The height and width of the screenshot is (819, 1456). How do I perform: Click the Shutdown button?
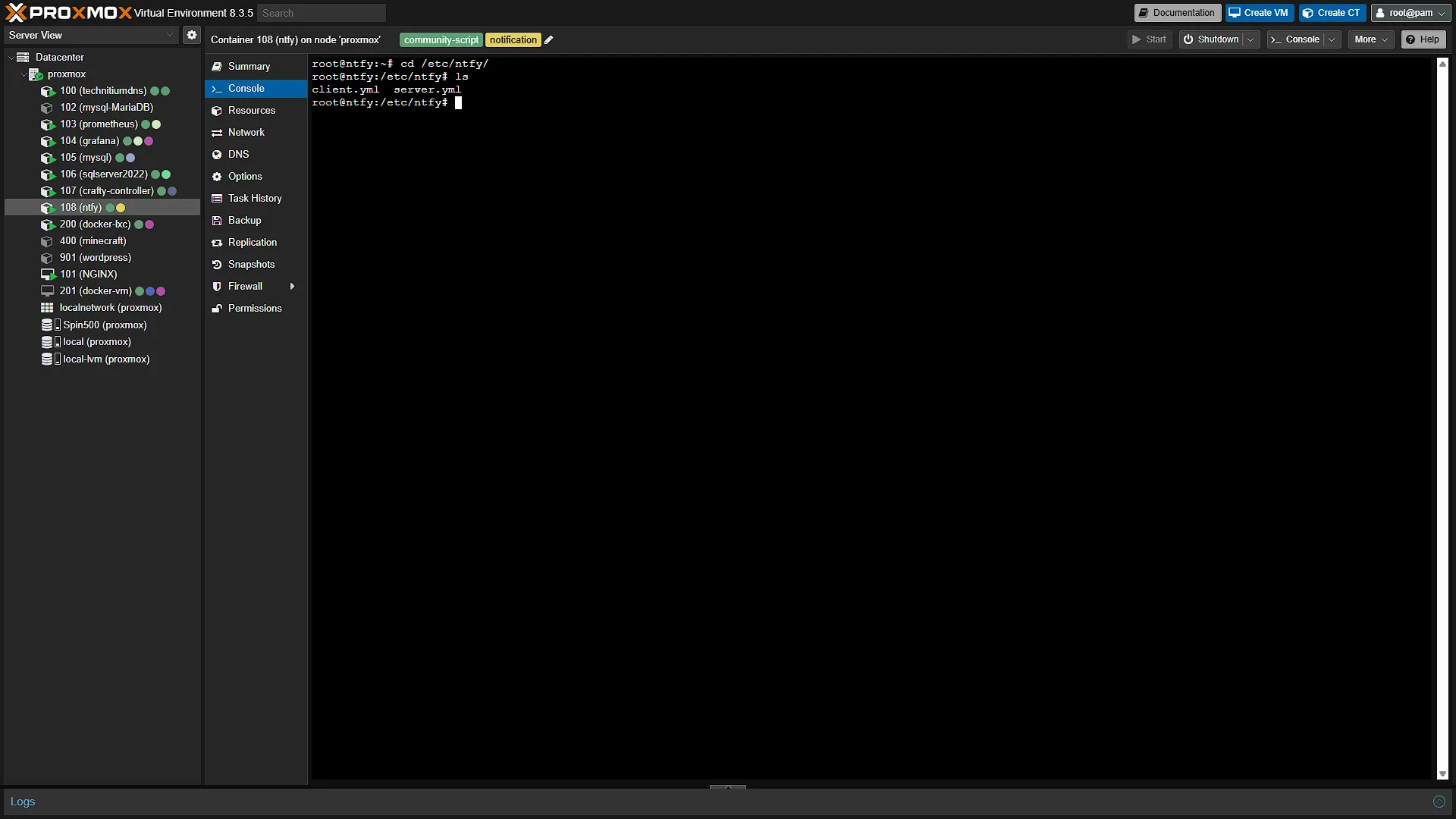1211,39
